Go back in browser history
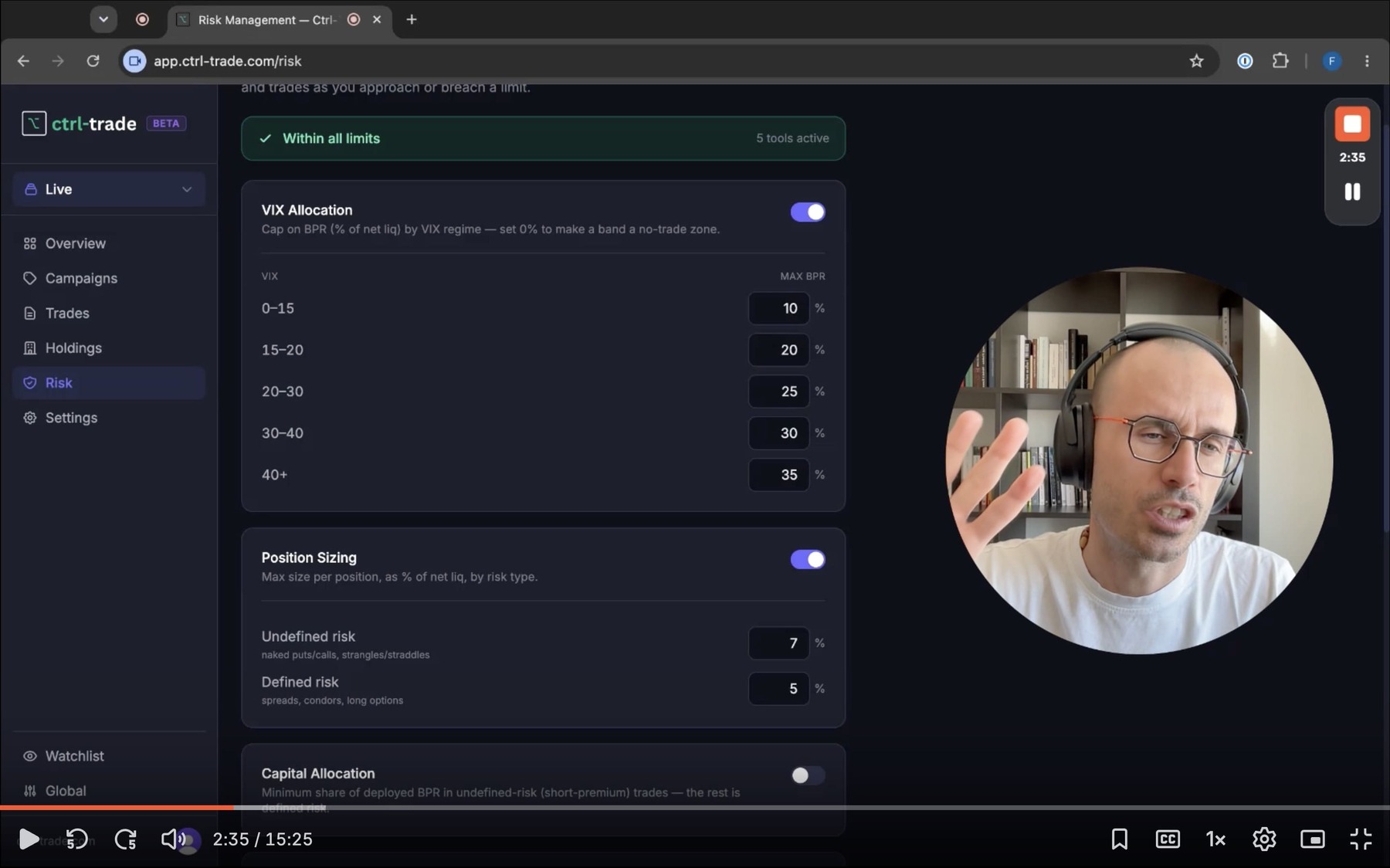 pos(23,61)
